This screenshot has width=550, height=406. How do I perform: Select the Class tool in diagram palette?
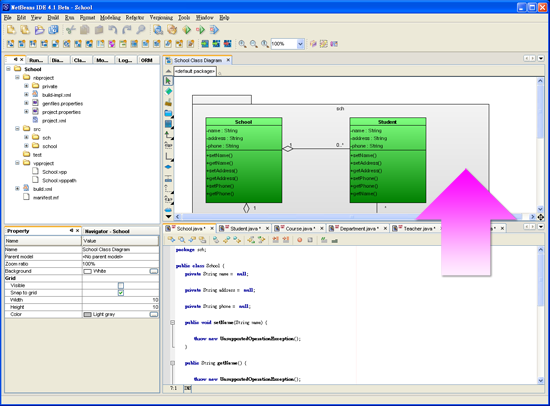point(168,124)
